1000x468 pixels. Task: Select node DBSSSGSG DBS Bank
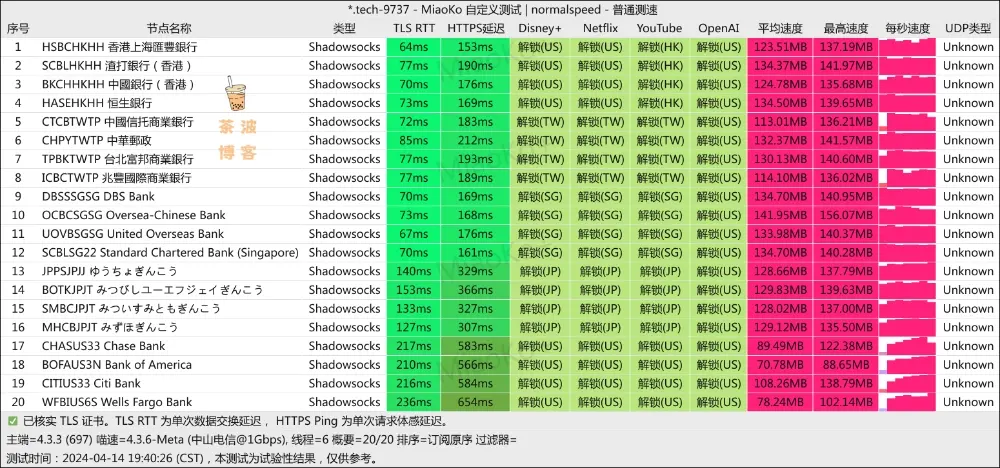click(x=98, y=196)
